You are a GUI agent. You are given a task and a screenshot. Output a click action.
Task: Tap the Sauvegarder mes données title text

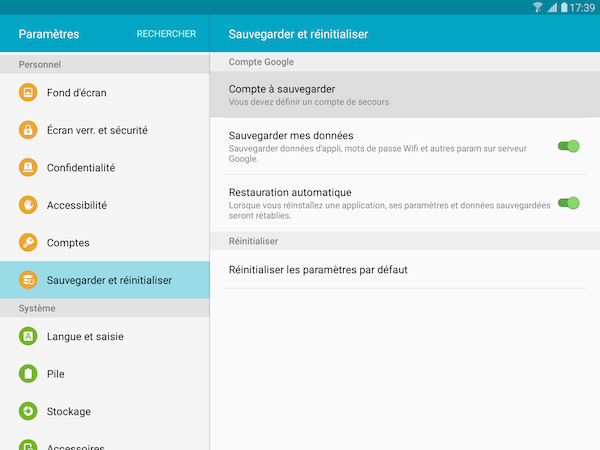[x=291, y=135]
